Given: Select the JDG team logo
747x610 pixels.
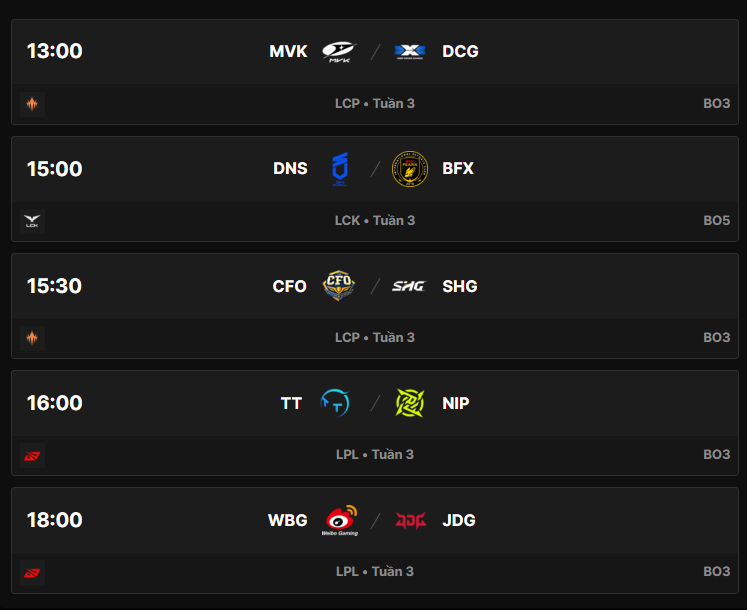Looking at the screenshot, I should click(410, 520).
